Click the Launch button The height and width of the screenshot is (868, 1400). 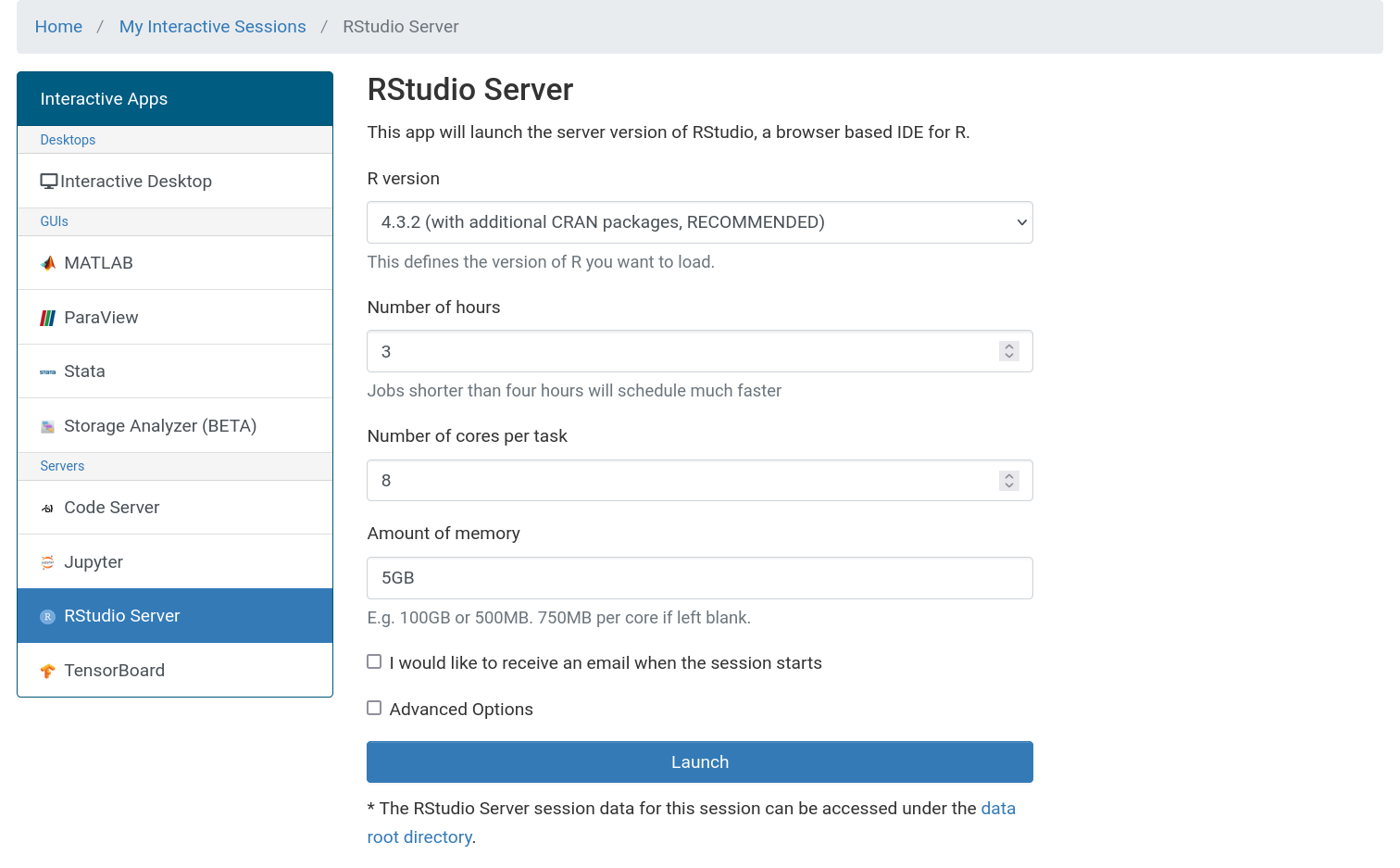(x=700, y=762)
